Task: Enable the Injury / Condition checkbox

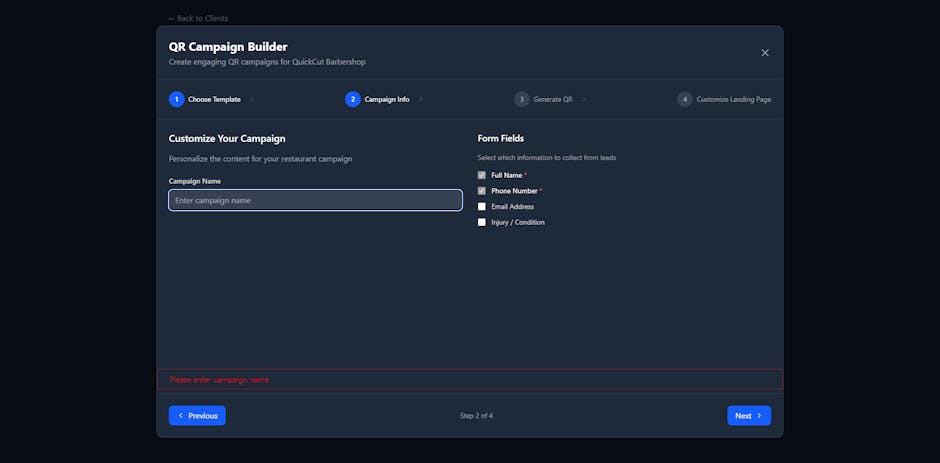Action: click(482, 222)
